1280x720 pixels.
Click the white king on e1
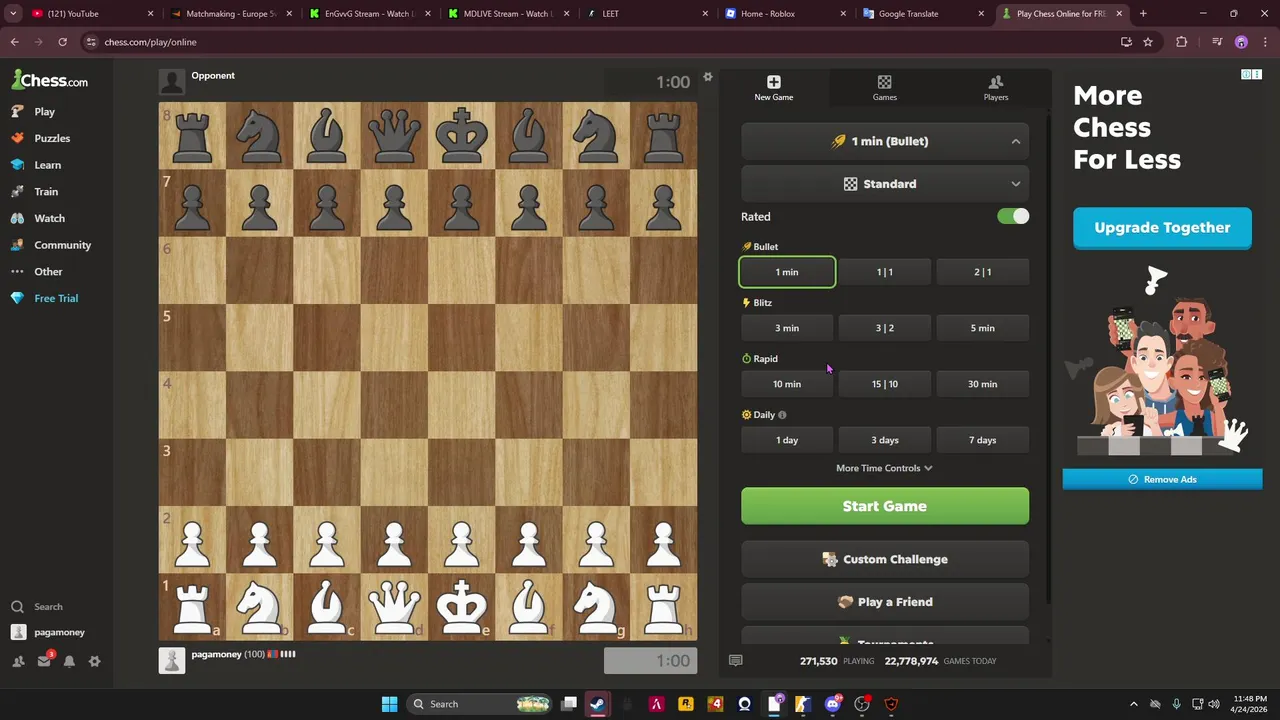(x=462, y=606)
